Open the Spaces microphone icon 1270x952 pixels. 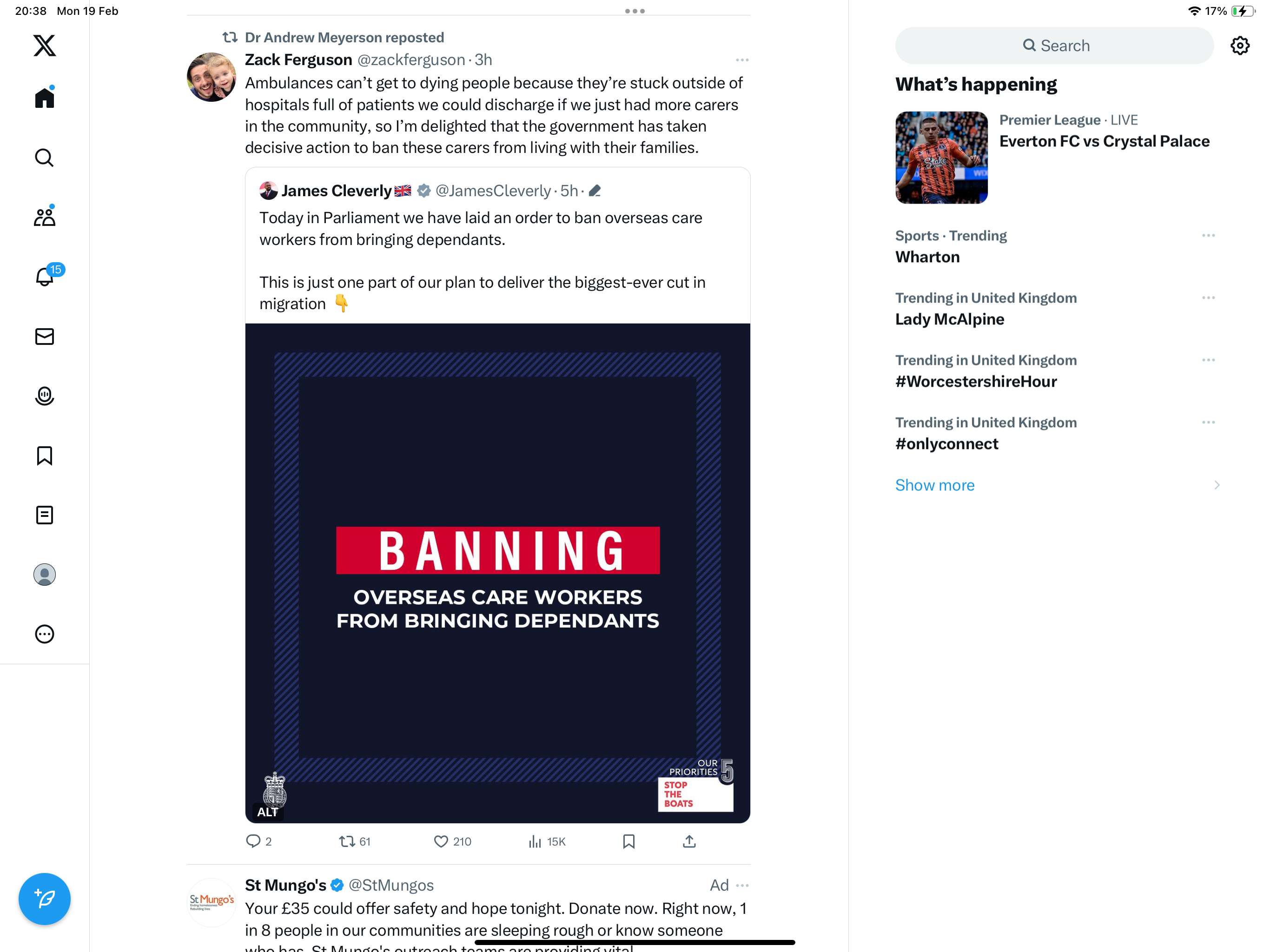(x=45, y=396)
